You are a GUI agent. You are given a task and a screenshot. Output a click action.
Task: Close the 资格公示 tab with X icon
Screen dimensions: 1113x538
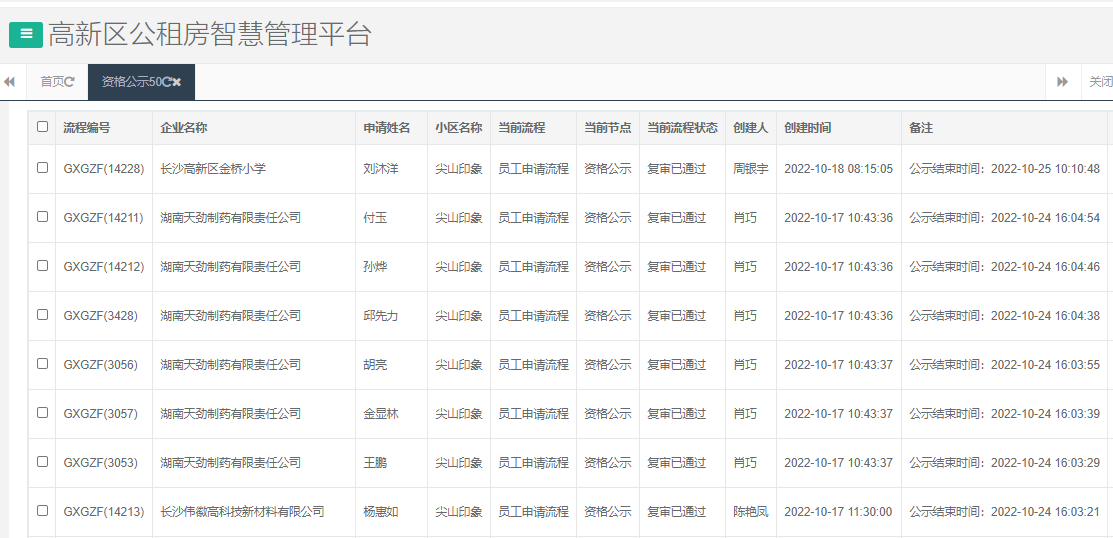(177, 82)
